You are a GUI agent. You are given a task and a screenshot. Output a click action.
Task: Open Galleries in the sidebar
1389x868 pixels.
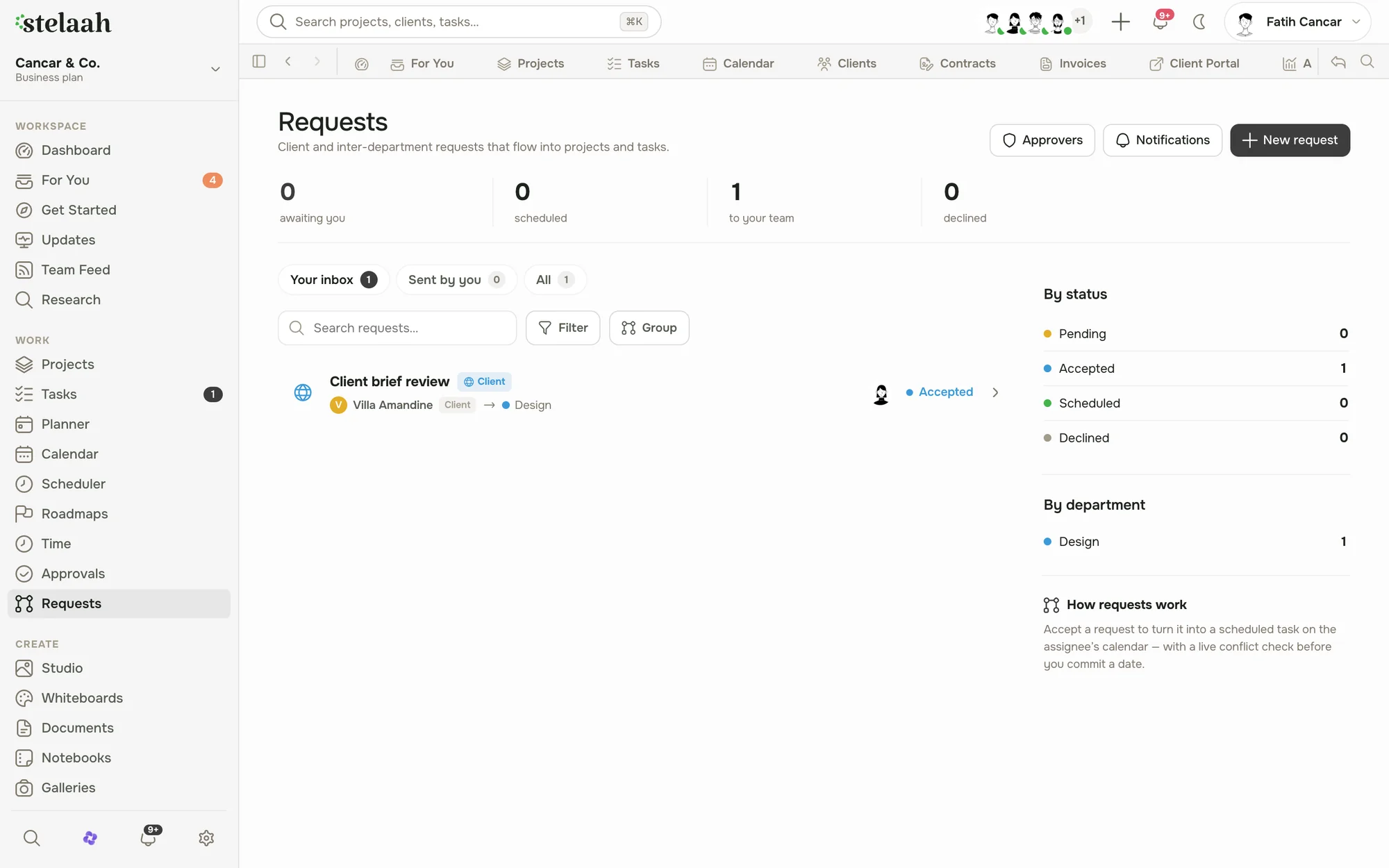tap(119, 787)
